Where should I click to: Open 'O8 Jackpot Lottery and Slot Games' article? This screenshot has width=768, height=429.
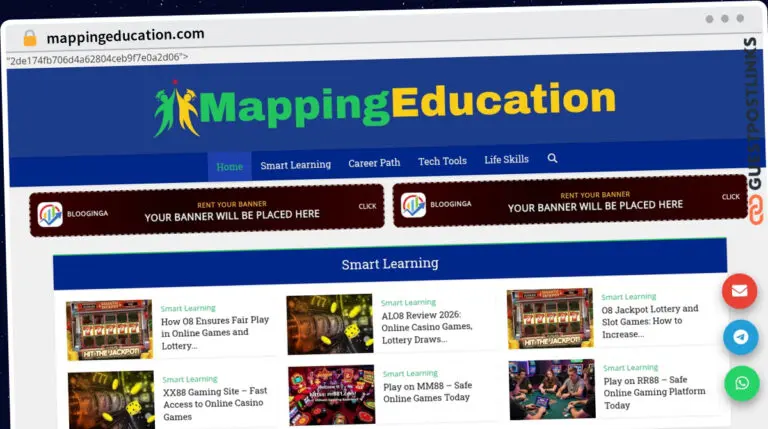(x=650, y=321)
